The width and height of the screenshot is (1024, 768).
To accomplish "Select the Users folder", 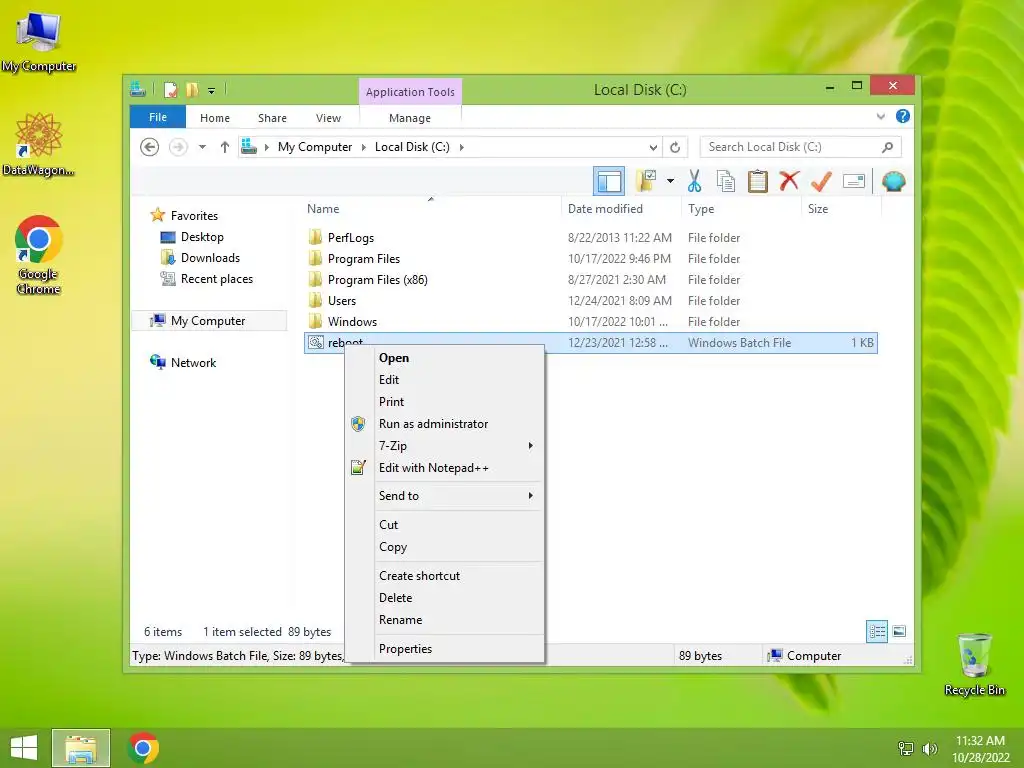I will [332, 300].
